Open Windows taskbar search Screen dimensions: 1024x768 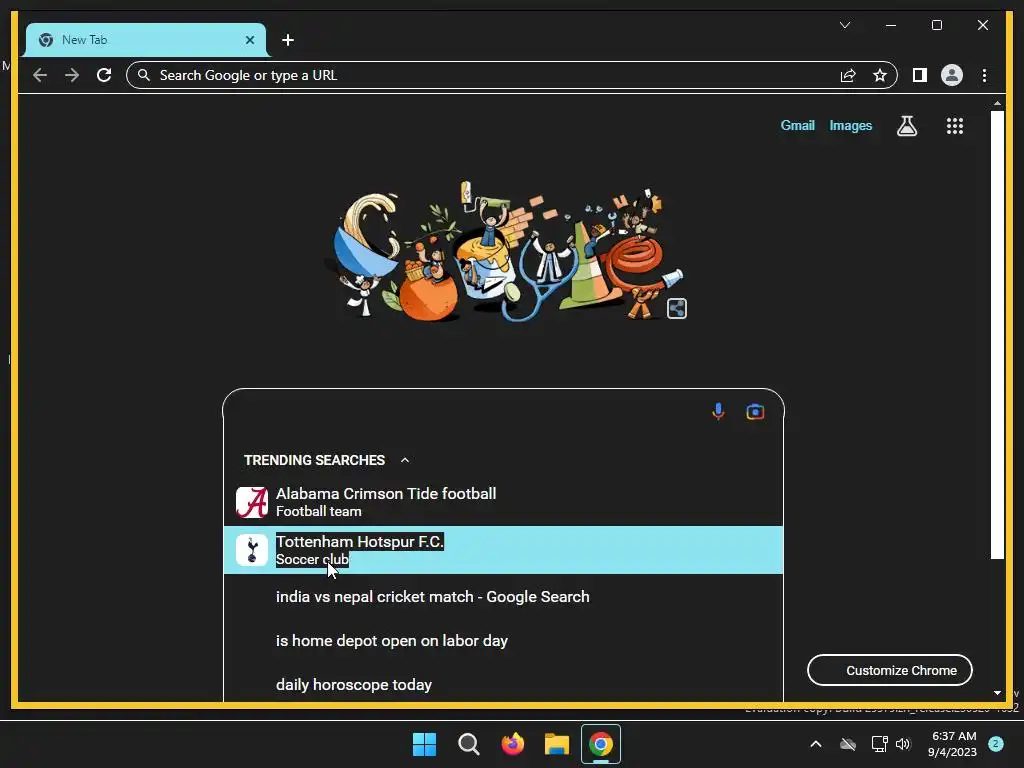[468, 744]
